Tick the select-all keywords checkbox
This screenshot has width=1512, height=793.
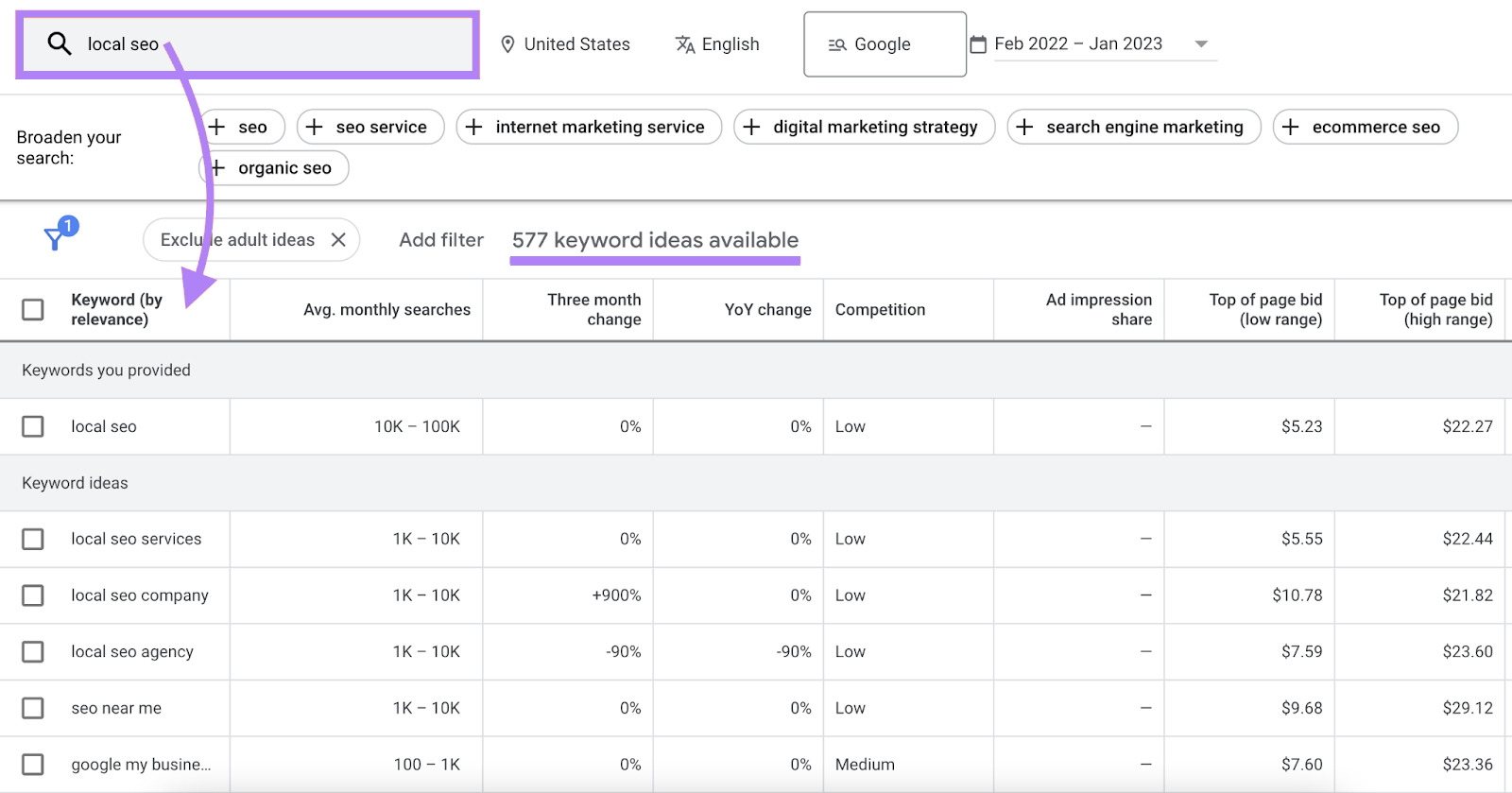click(x=33, y=309)
